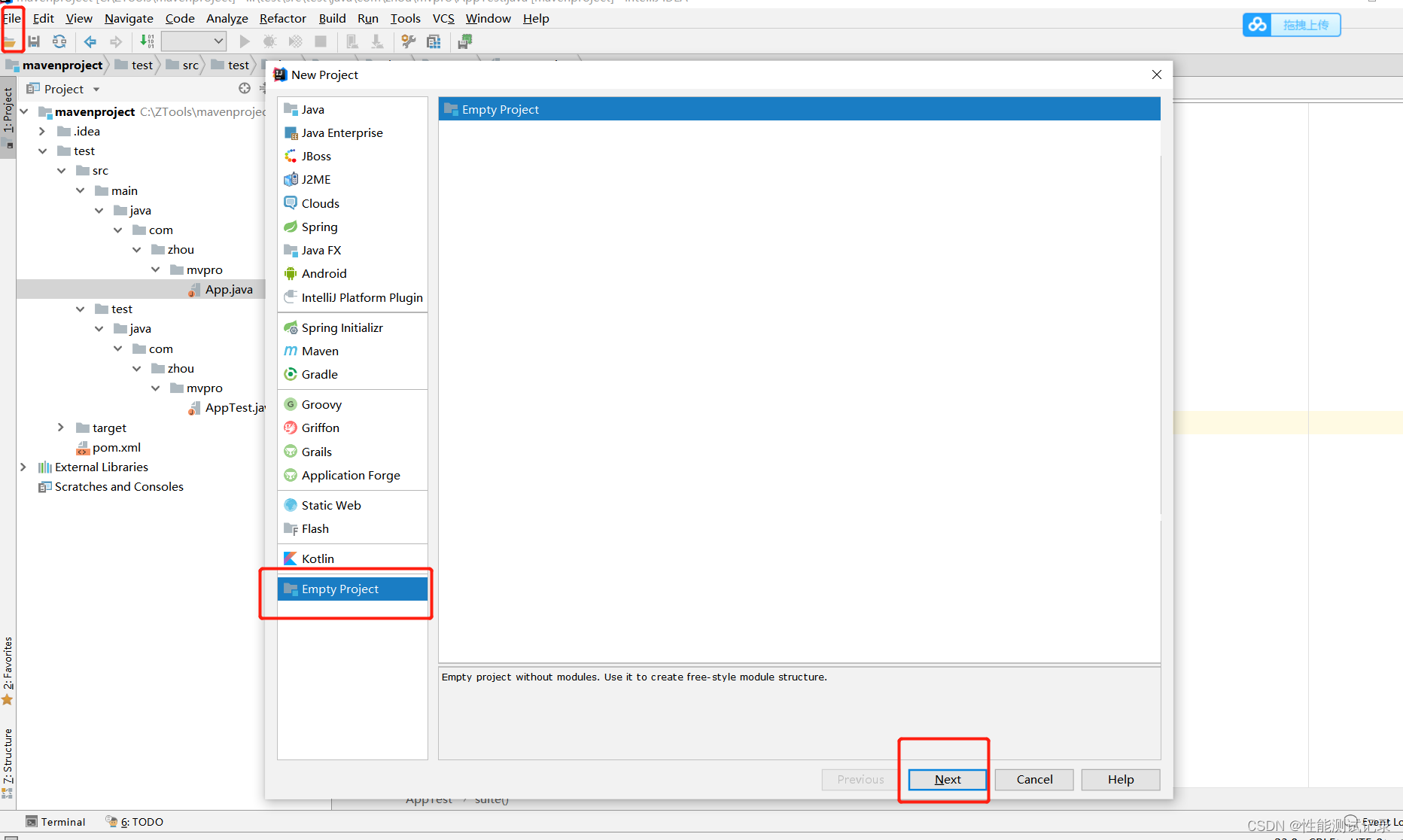Open the Project view dropdown
The width and height of the screenshot is (1403, 840).
96,90
